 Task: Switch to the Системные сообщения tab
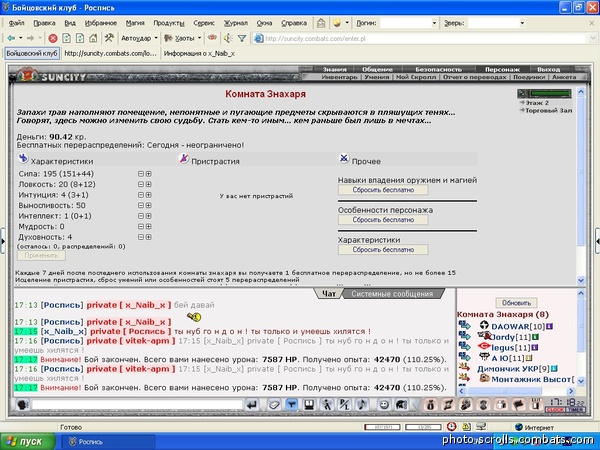[x=392, y=294]
